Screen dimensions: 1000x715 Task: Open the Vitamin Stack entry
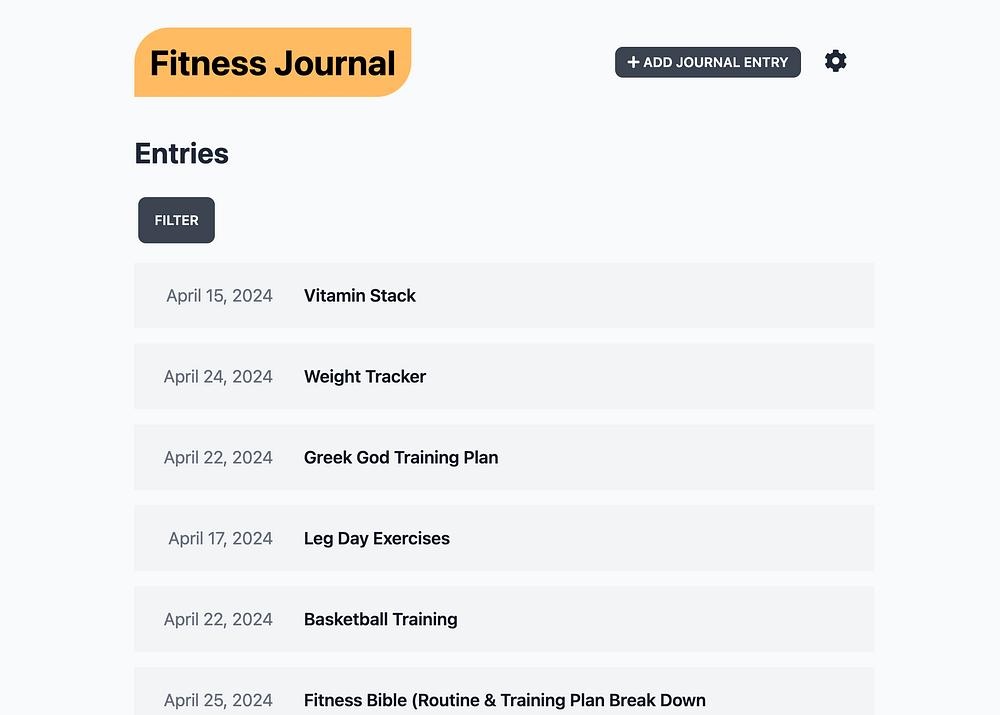pos(360,295)
